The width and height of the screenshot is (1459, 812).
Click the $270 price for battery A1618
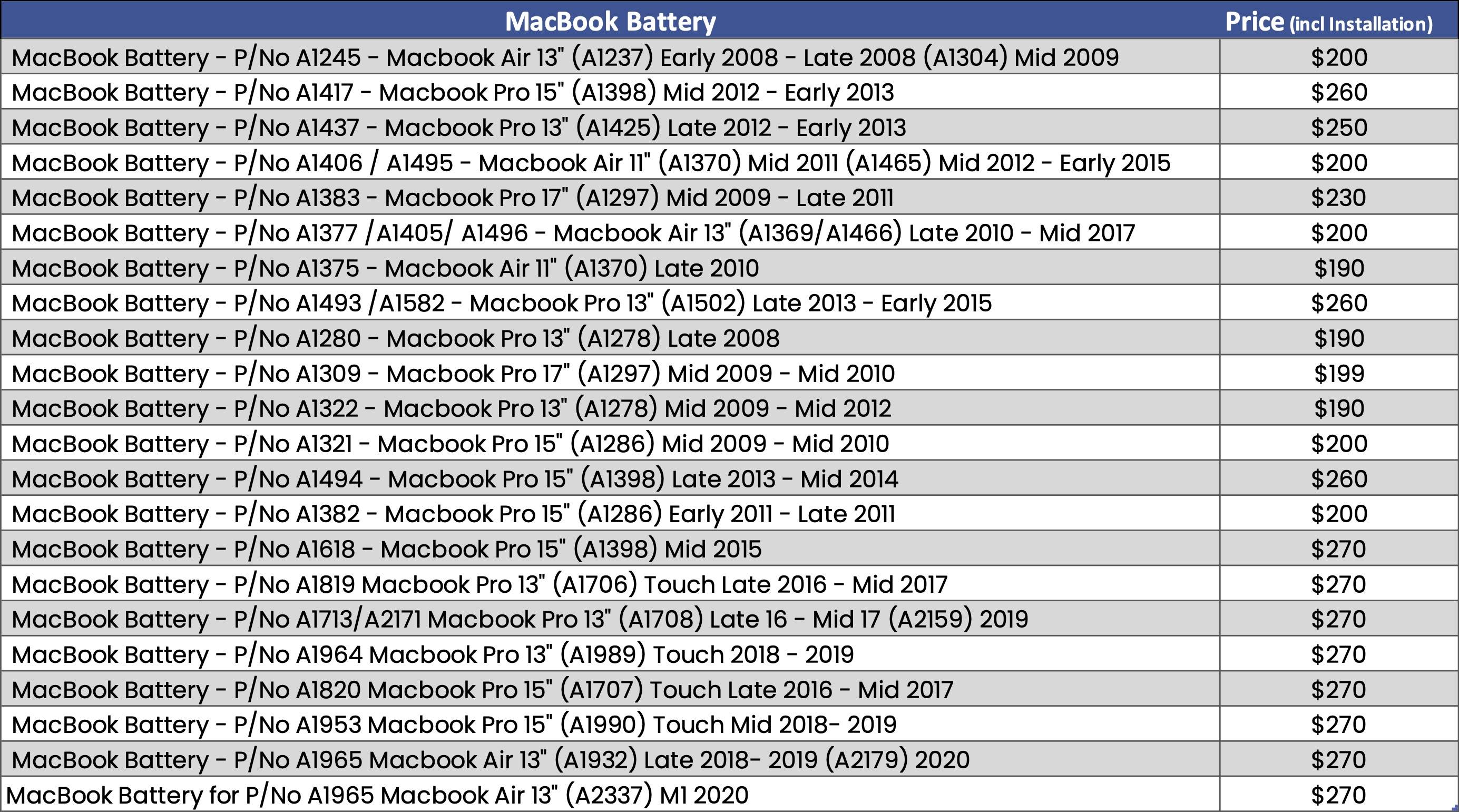1339,549
